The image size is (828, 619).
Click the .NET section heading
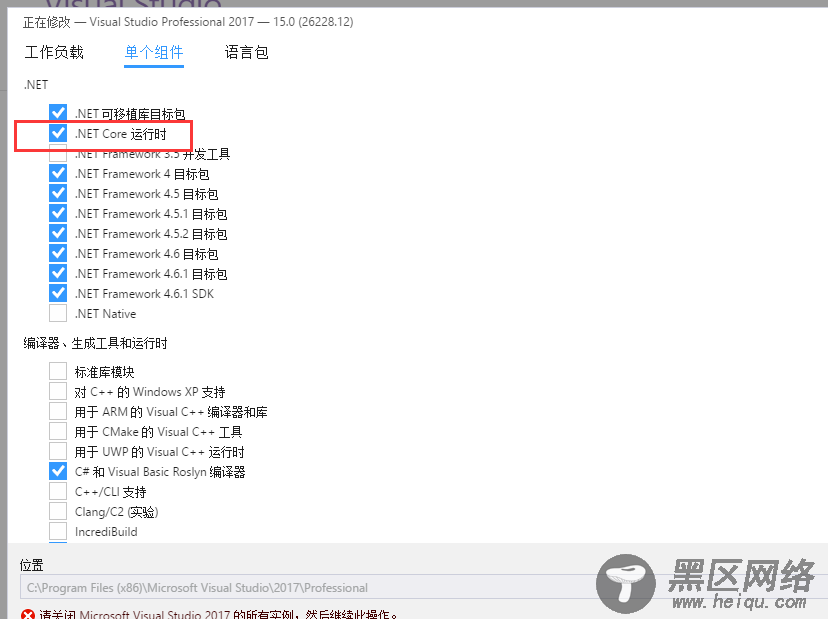[x=36, y=85]
